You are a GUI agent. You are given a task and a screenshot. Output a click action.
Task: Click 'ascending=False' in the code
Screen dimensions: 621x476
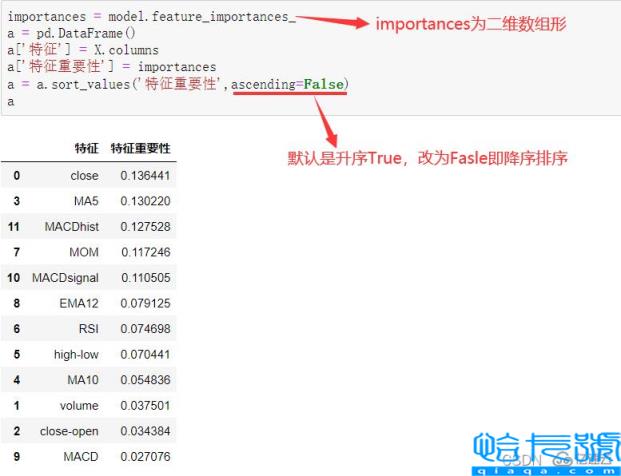tap(287, 84)
